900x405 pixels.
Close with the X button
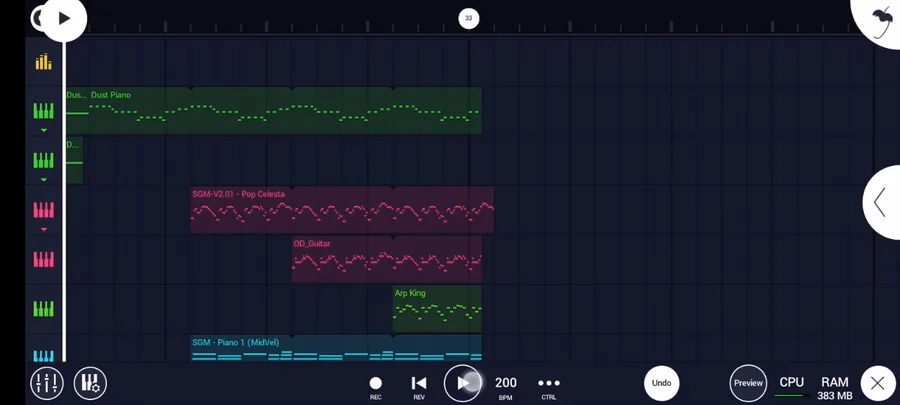878,383
